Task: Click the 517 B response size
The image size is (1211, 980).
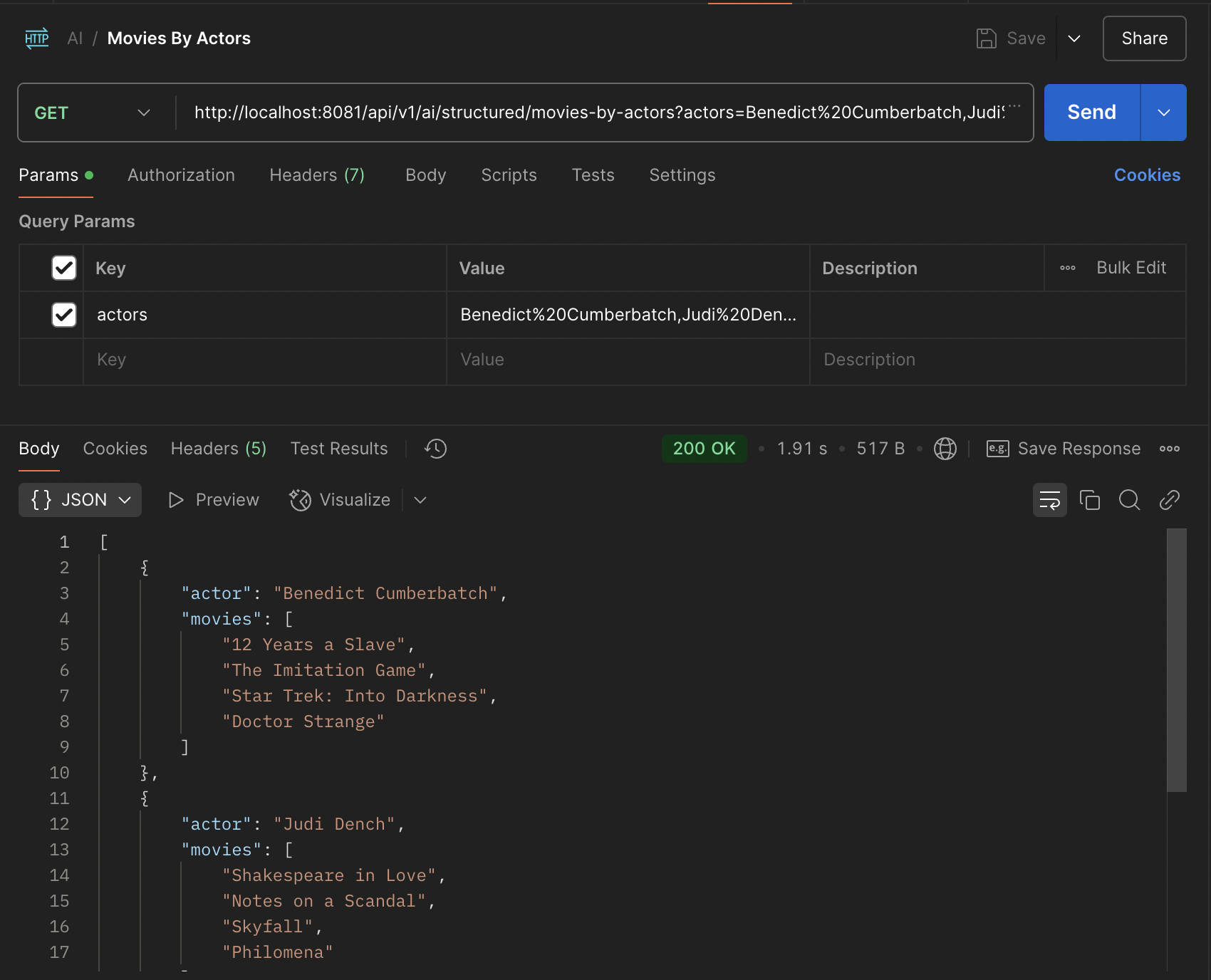Action: (x=880, y=449)
